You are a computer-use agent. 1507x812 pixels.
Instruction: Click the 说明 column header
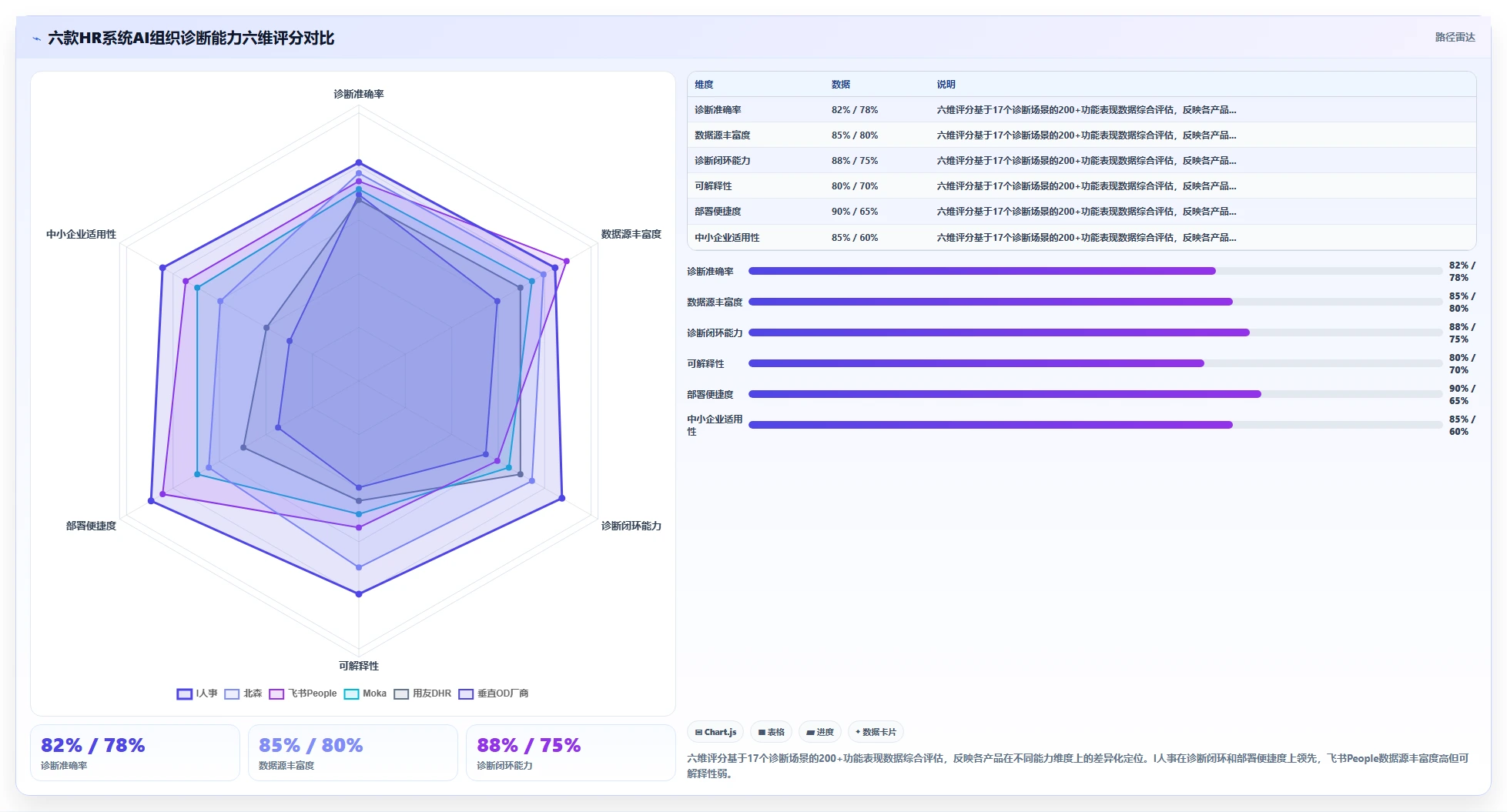click(946, 85)
